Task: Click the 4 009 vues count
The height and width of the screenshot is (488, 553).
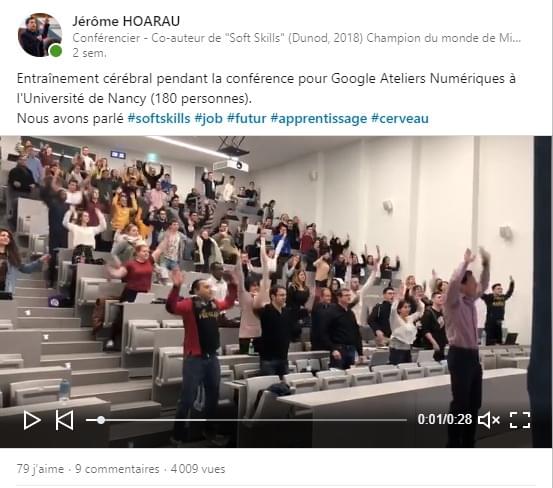Action: point(198,469)
